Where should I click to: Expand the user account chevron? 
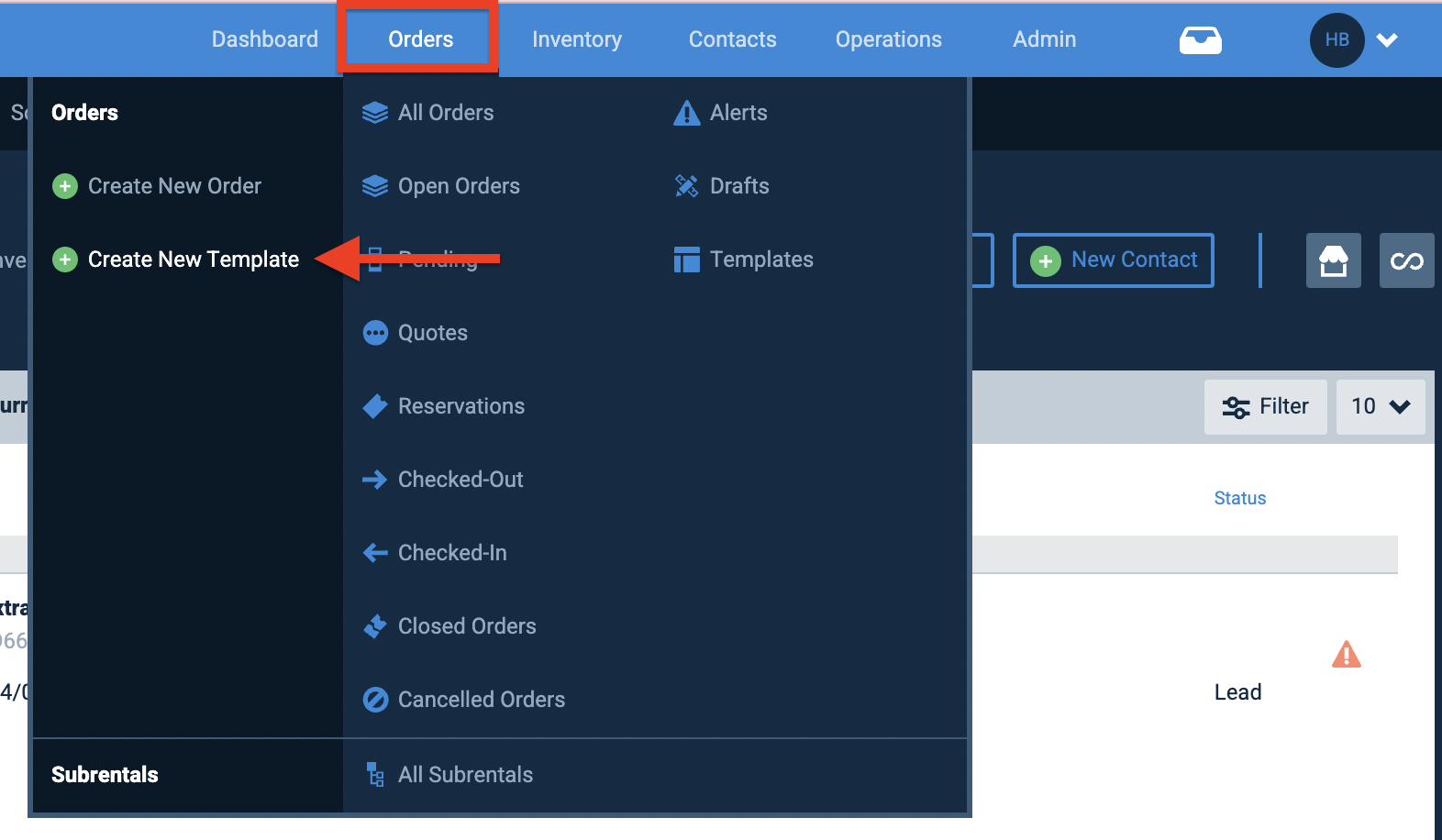[x=1387, y=40]
